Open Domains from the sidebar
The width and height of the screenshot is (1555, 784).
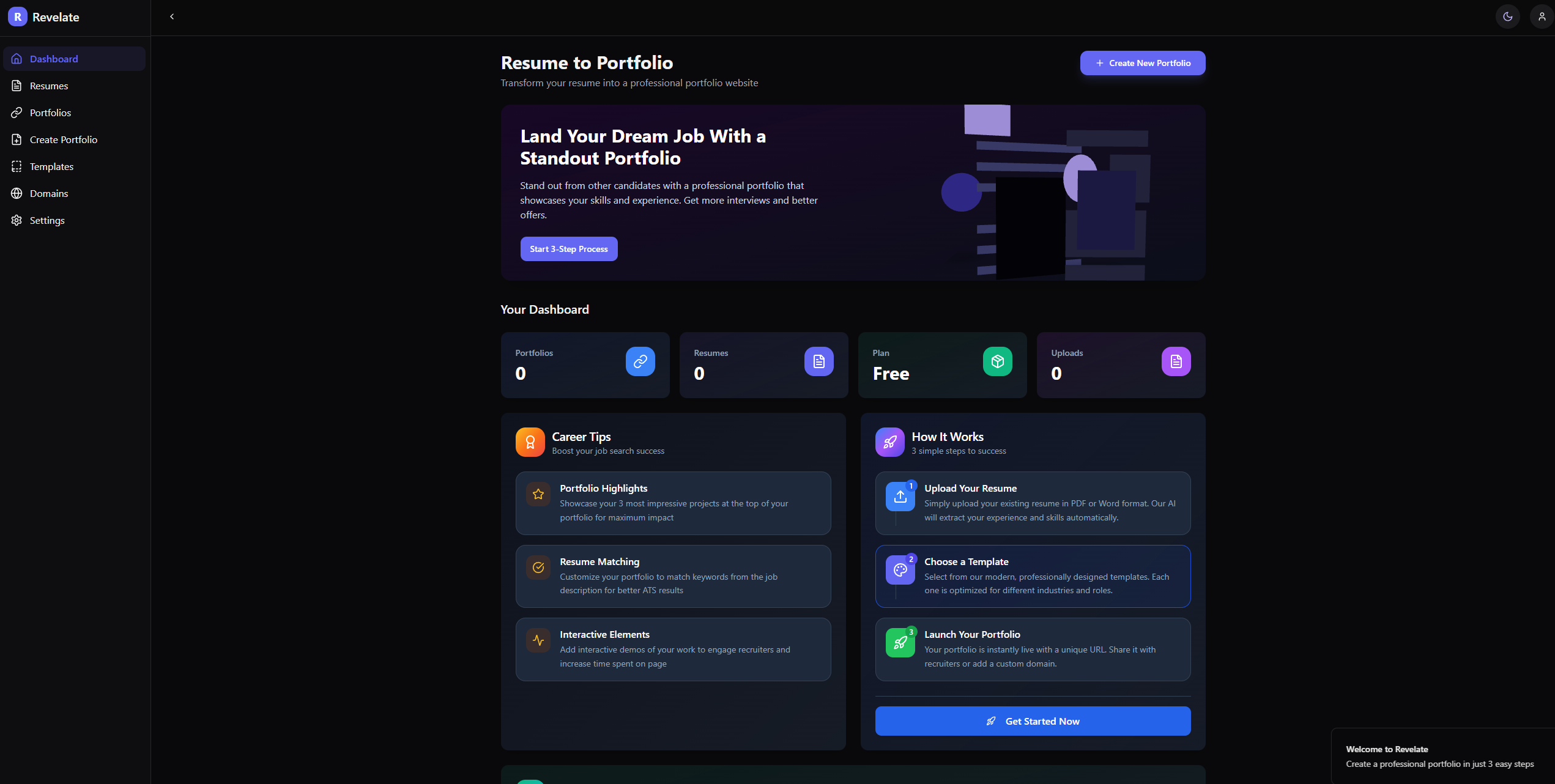coord(49,193)
